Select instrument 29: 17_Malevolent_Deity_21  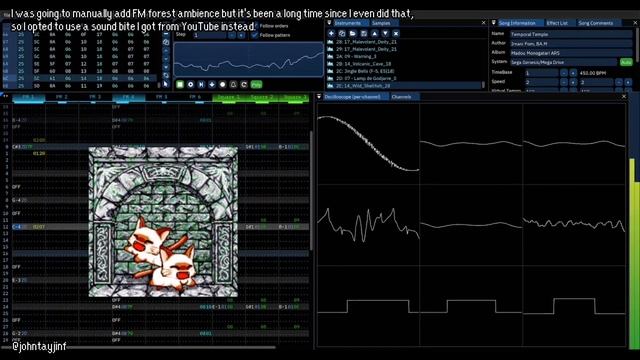point(404,49)
